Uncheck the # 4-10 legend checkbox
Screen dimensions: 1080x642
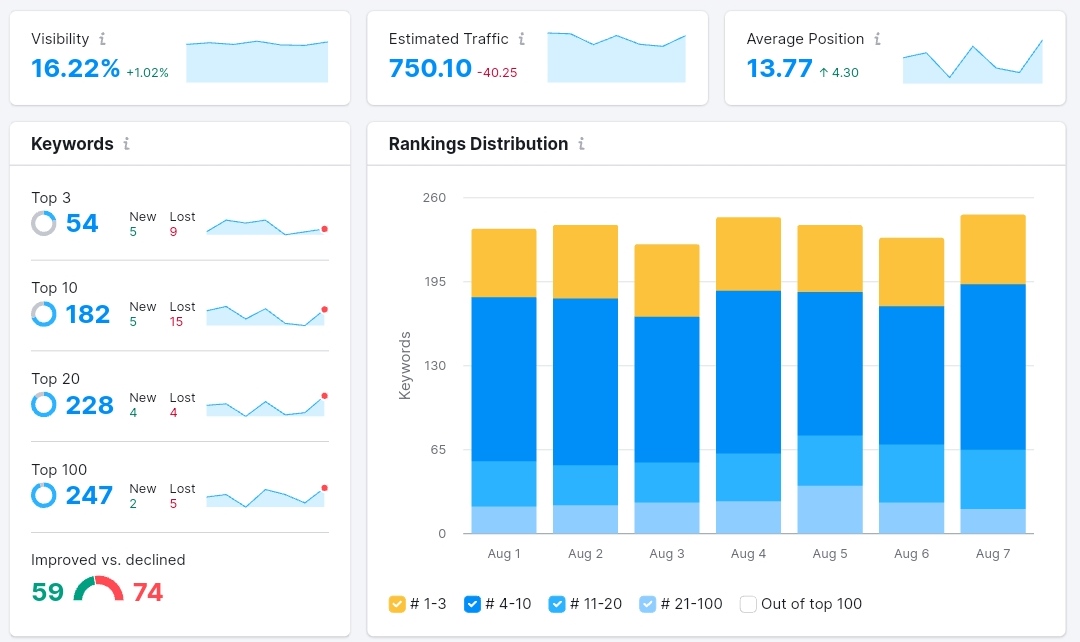click(x=472, y=604)
